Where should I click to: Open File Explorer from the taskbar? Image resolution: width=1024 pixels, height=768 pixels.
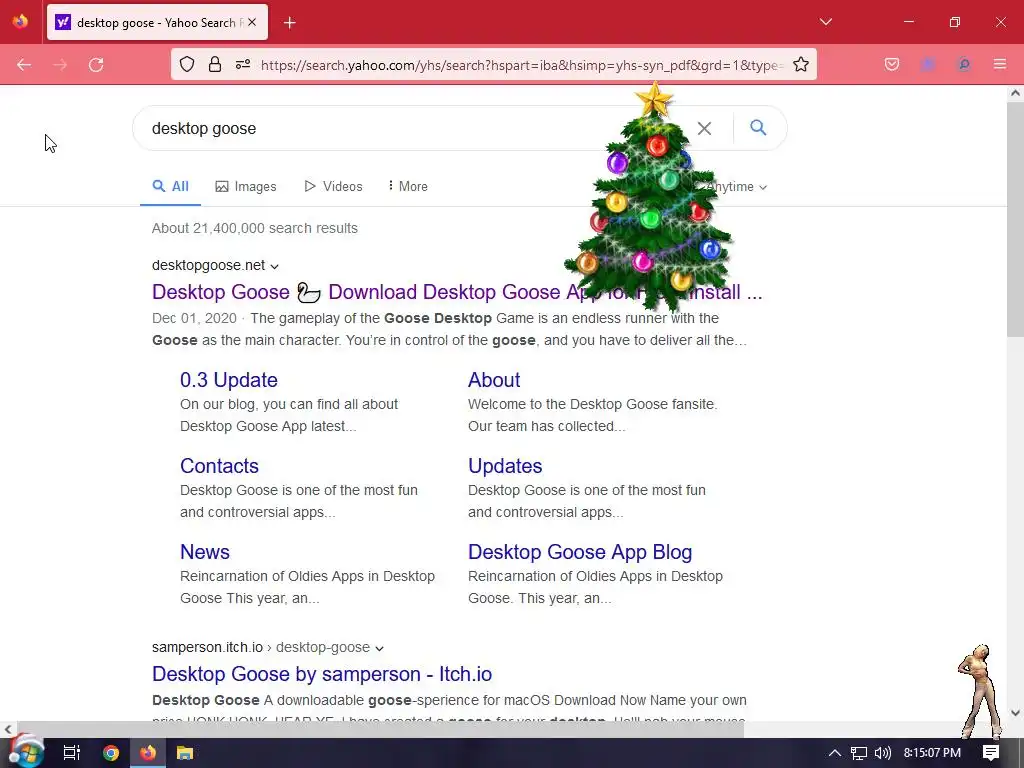click(185, 753)
